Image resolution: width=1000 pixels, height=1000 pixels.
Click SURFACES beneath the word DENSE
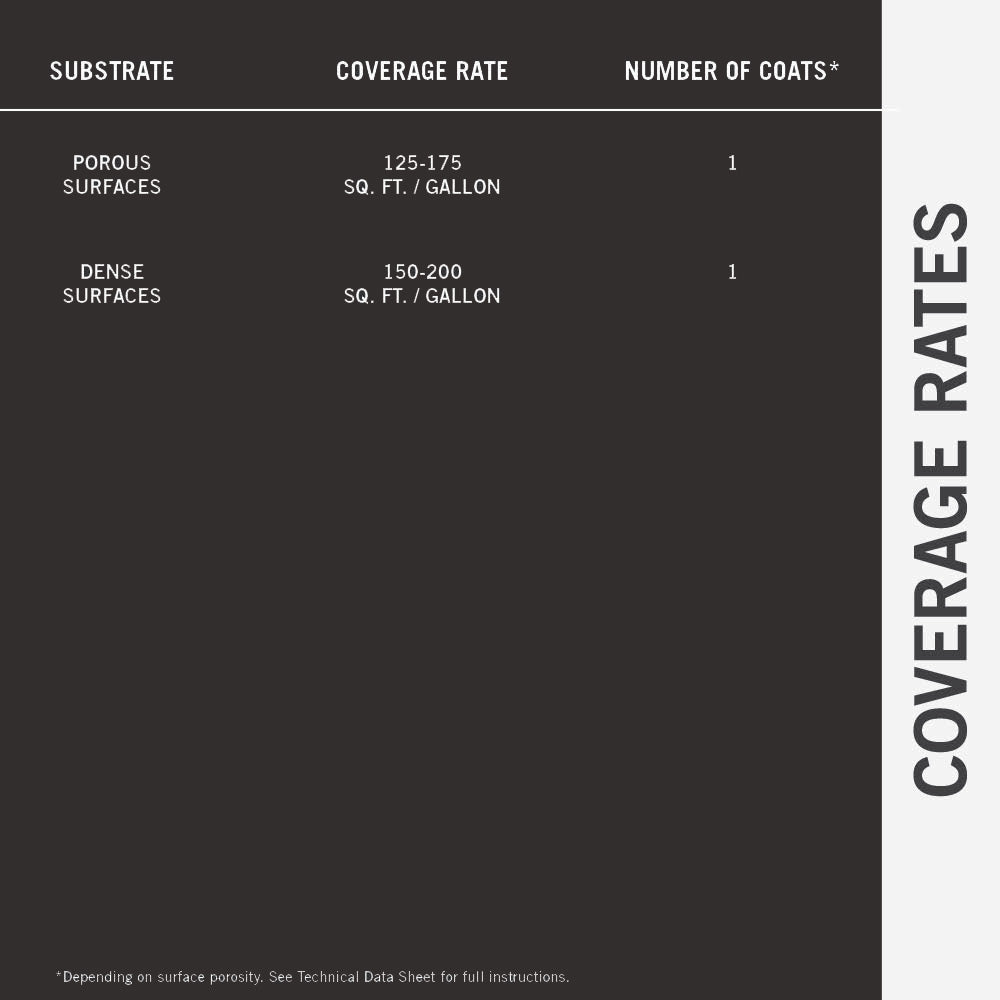click(x=112, y=296)
